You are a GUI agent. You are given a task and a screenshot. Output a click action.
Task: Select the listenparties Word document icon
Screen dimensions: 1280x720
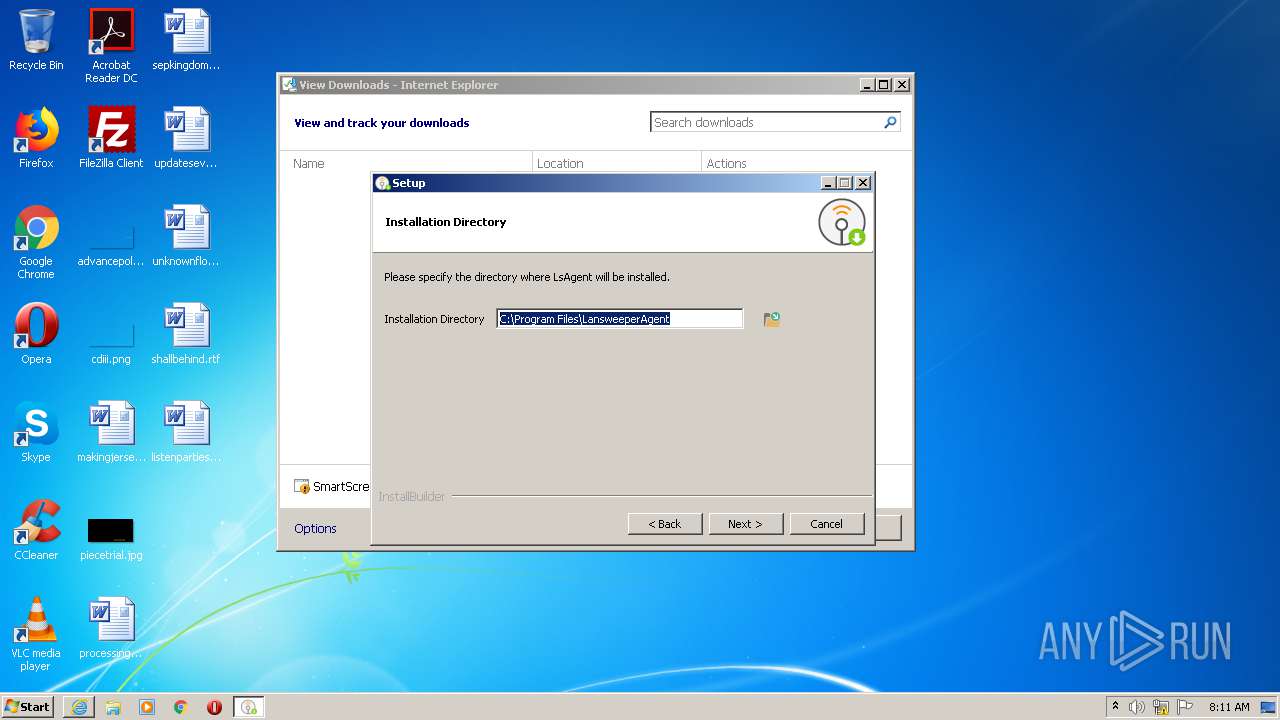[x=186, y=432]
